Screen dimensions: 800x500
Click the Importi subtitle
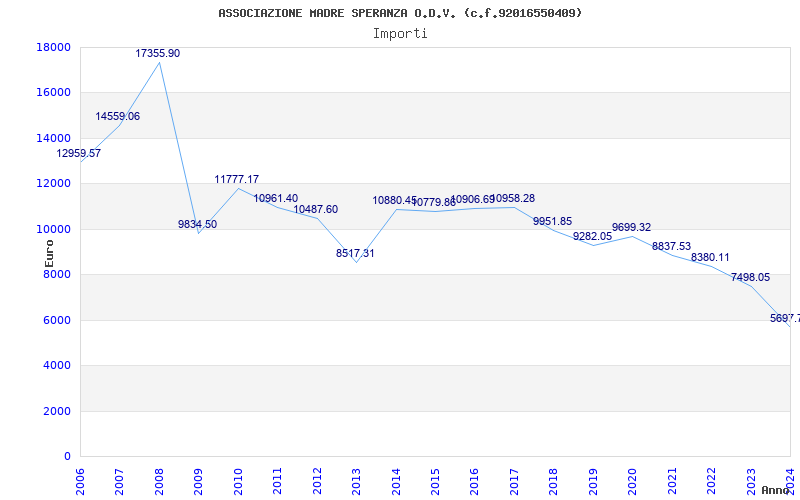pos(400,34)
